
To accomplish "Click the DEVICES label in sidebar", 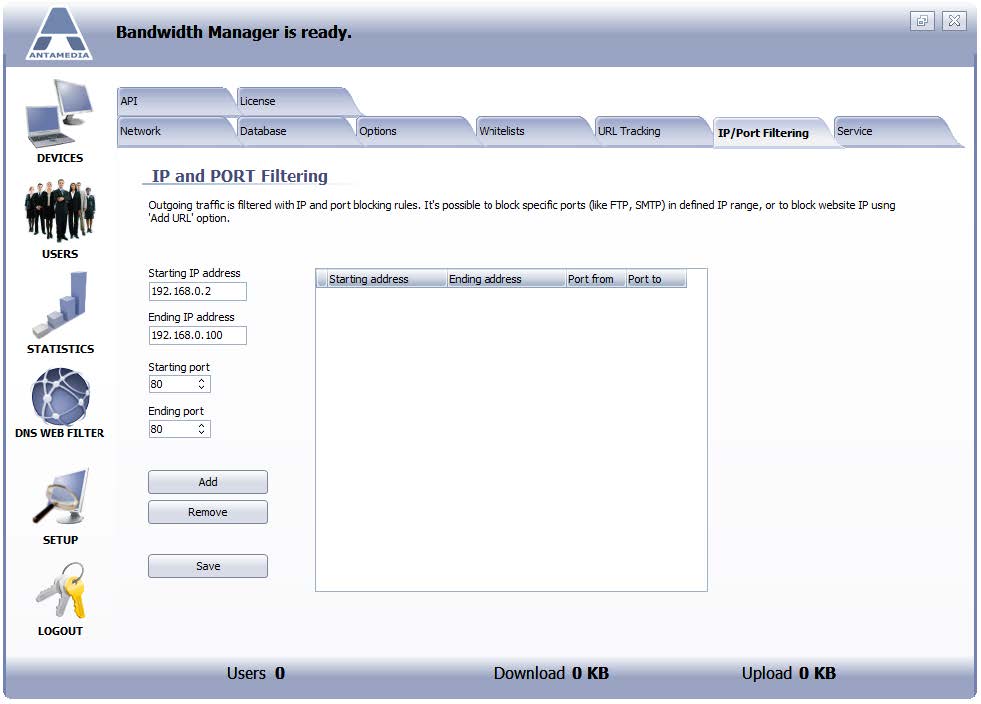I will click(x=60, y=158).
